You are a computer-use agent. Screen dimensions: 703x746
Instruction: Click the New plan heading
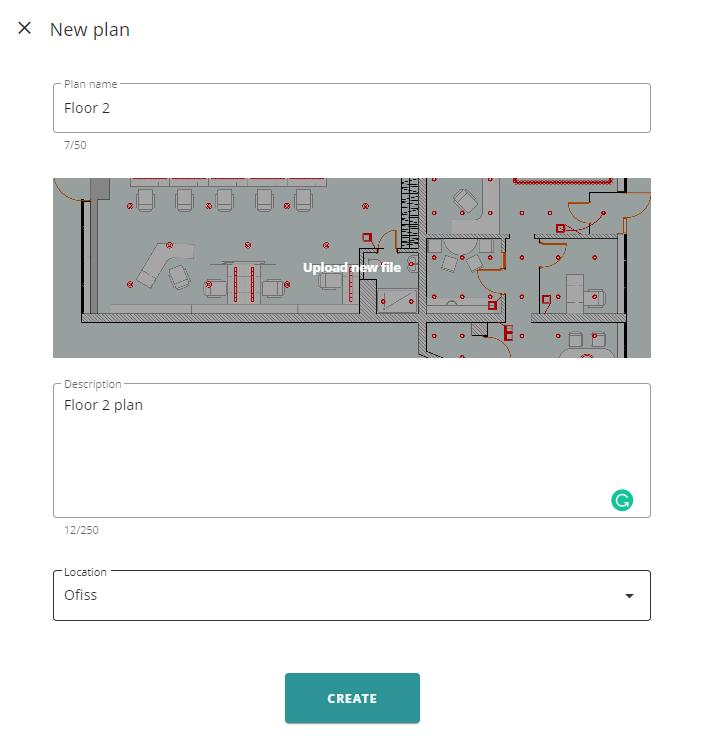pos(90,29)
